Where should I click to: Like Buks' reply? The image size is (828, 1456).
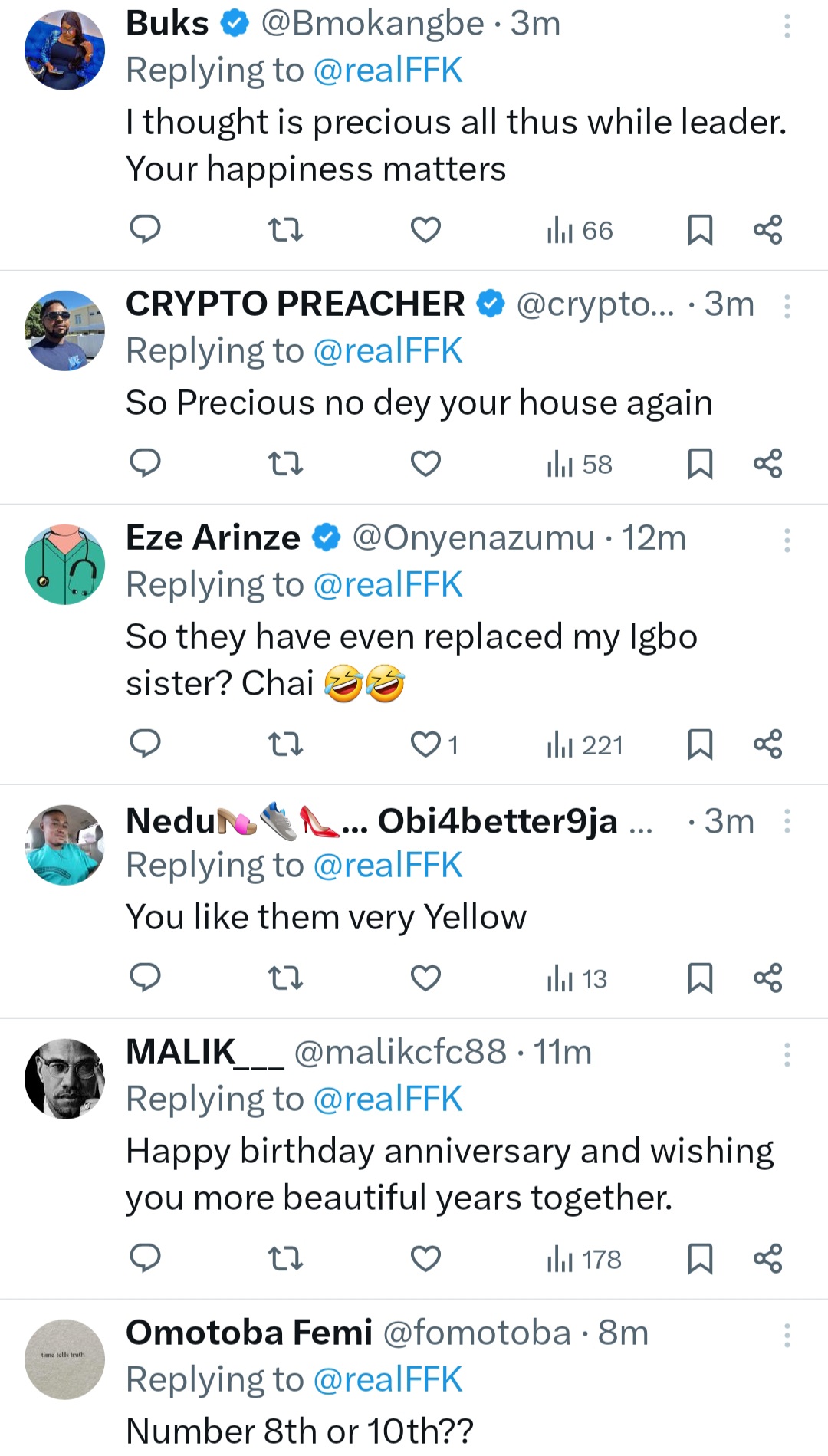pos(426,229)
